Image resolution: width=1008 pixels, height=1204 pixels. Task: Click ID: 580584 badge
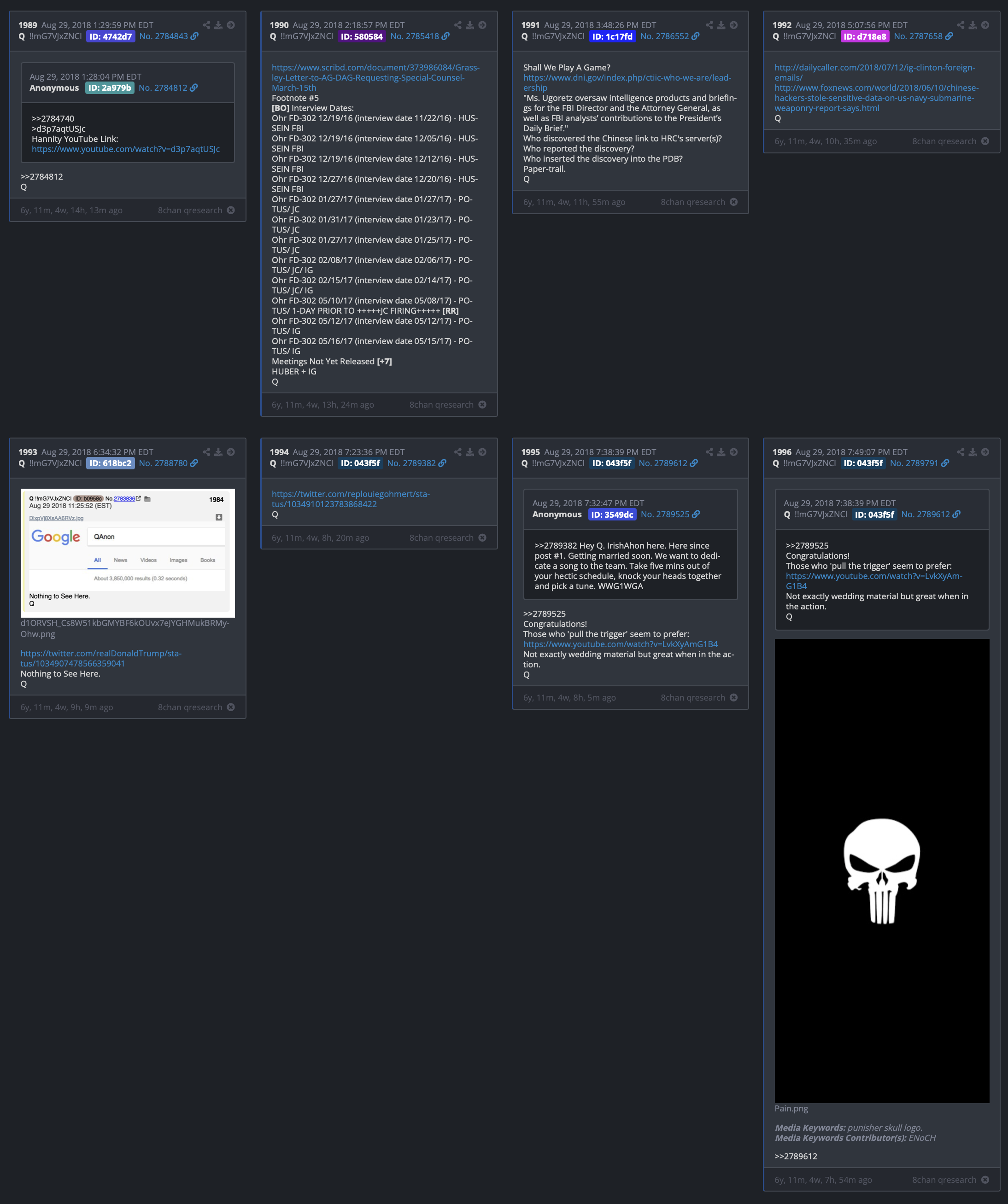[361, 36]
